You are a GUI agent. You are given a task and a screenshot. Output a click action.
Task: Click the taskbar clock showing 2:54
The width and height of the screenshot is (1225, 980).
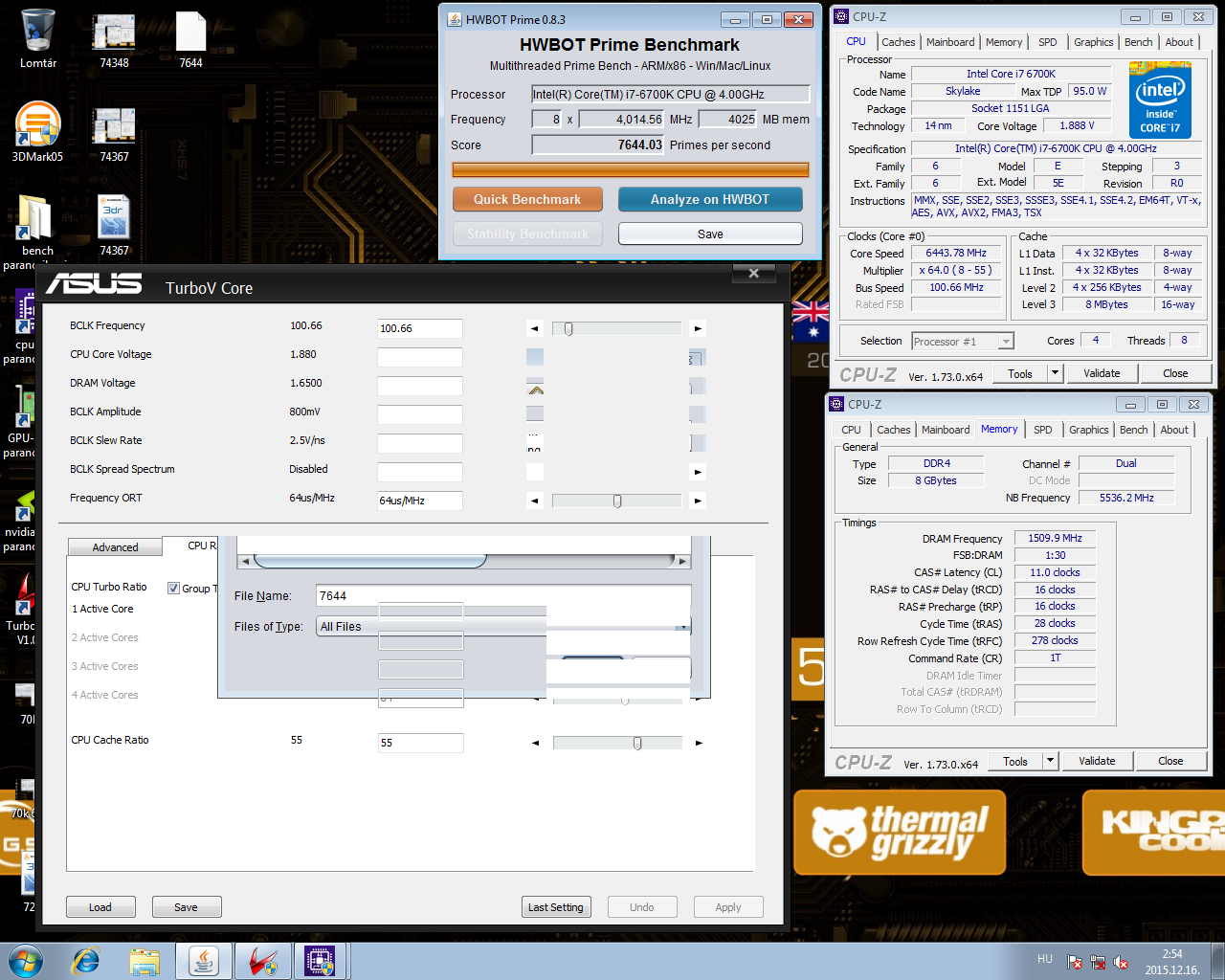[1172, 954]
